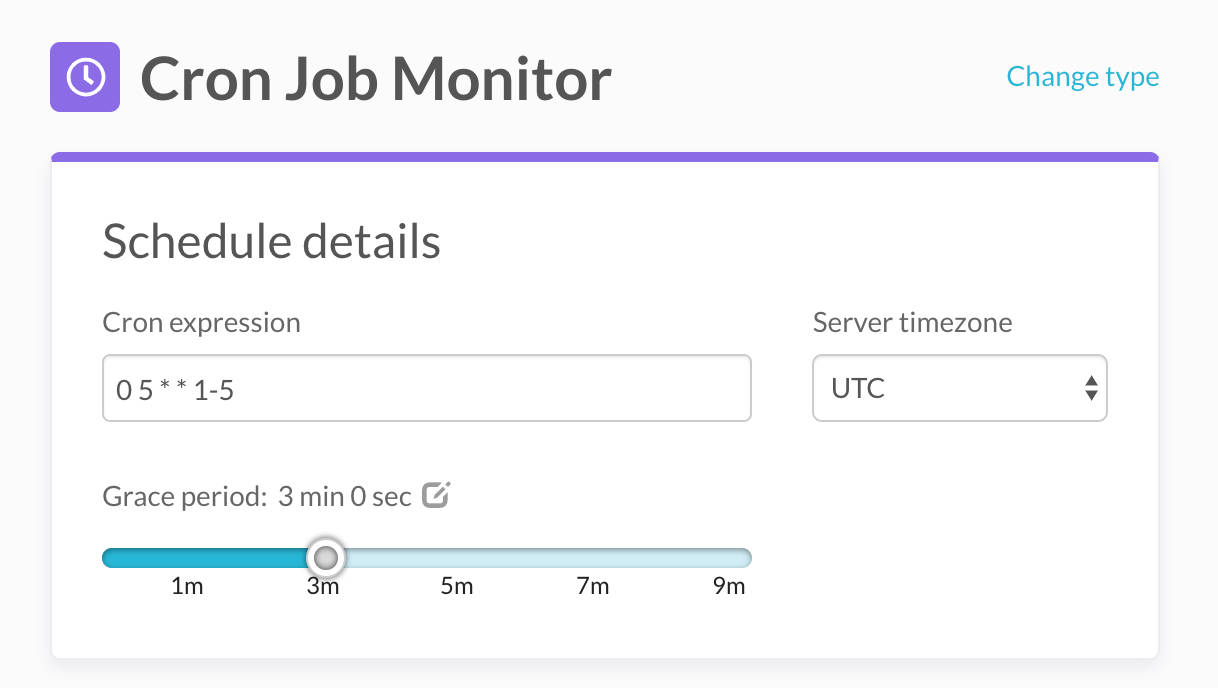Follow the Change type link
This screenshot has width=1218, height=688.
[1083, 76]
